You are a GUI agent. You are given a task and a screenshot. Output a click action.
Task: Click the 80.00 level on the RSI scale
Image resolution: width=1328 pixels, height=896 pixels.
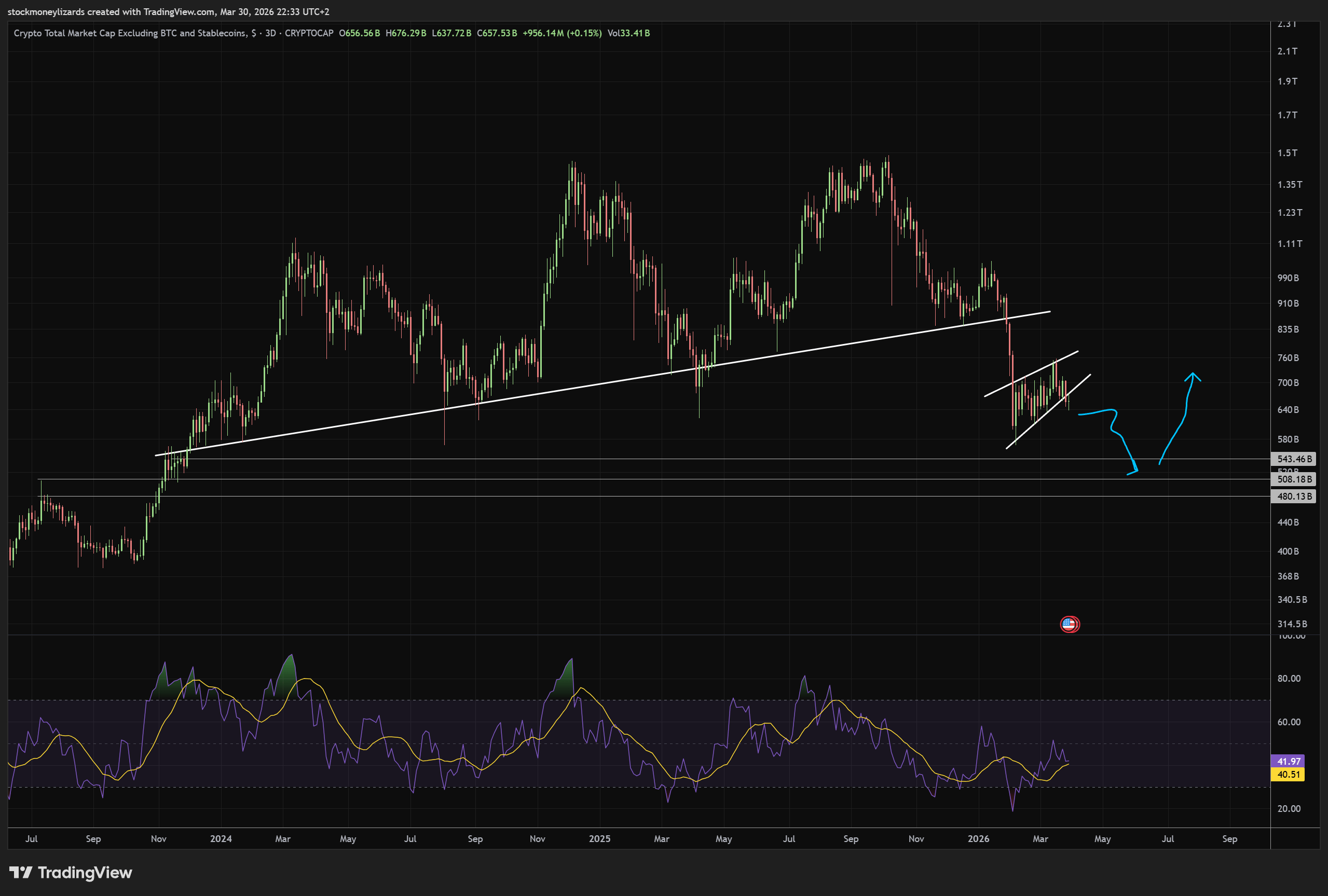1289,678
